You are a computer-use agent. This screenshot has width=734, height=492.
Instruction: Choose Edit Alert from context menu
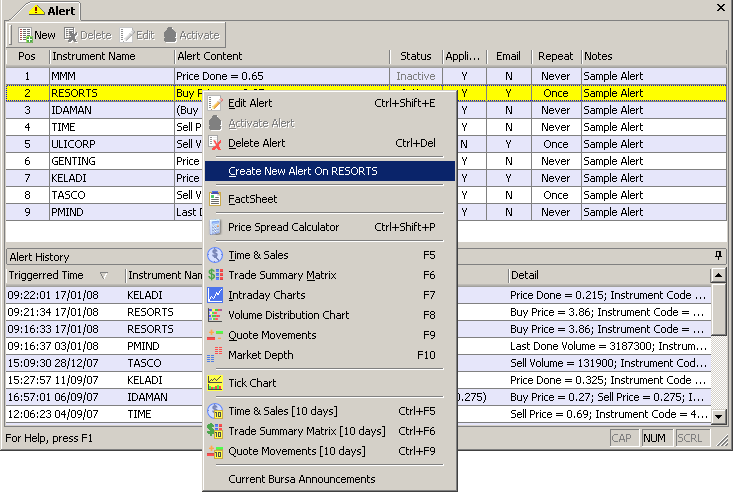pos(330,103)
